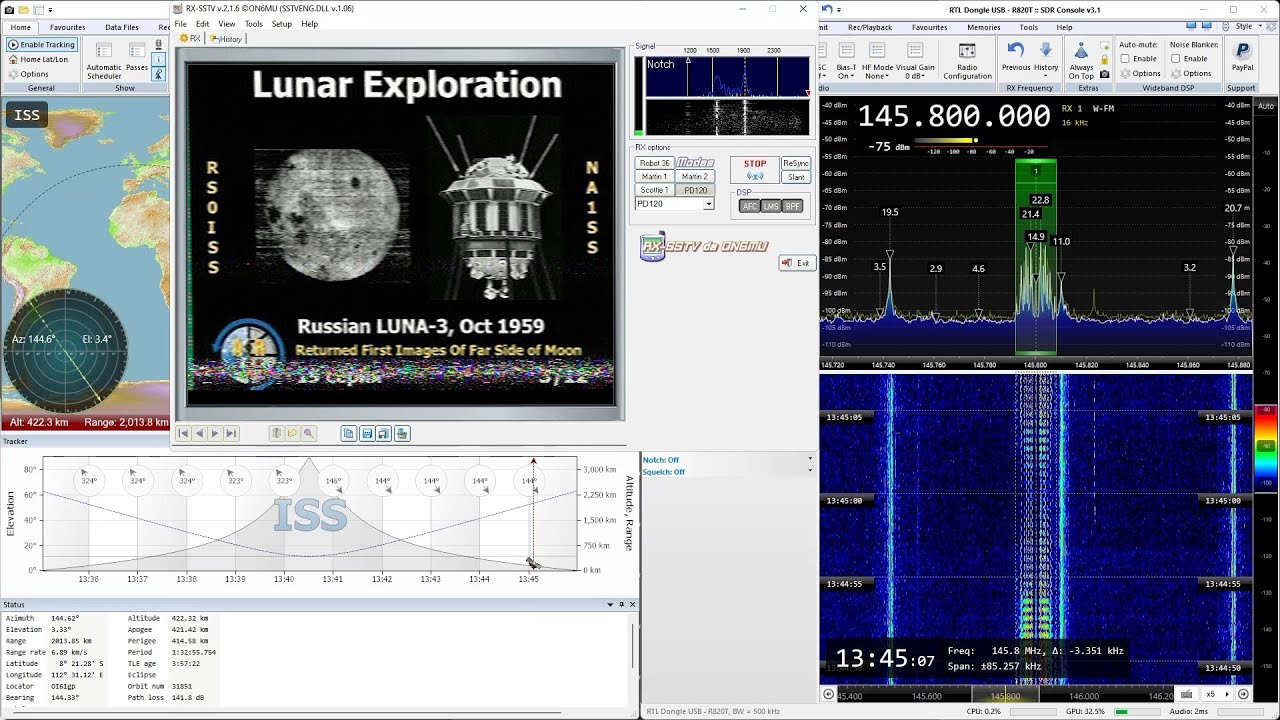Open the RX-SSTV Setup menu
The image size is (1280, 720).
282,24
